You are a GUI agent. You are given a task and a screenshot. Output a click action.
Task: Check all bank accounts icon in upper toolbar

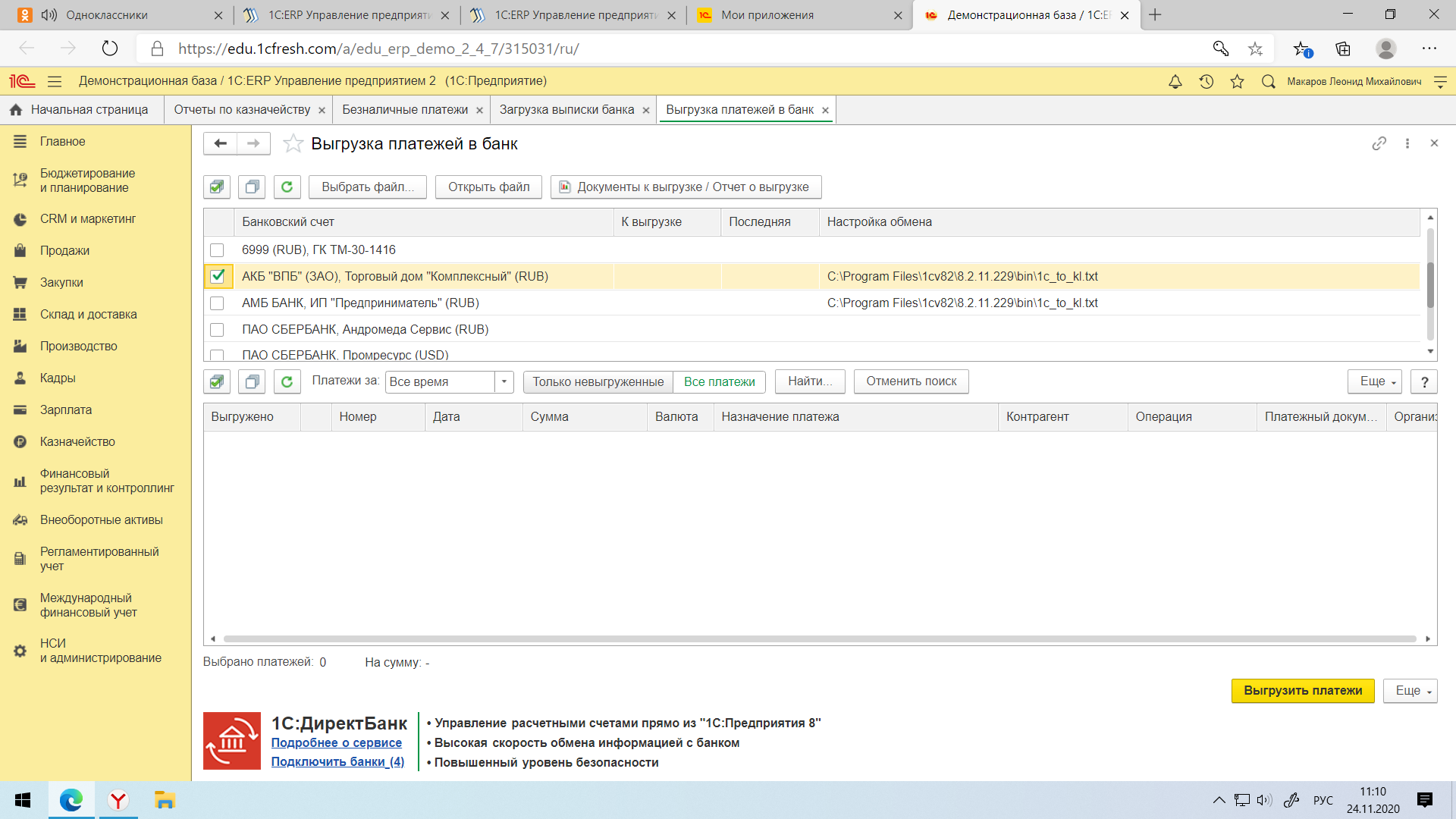217,187
